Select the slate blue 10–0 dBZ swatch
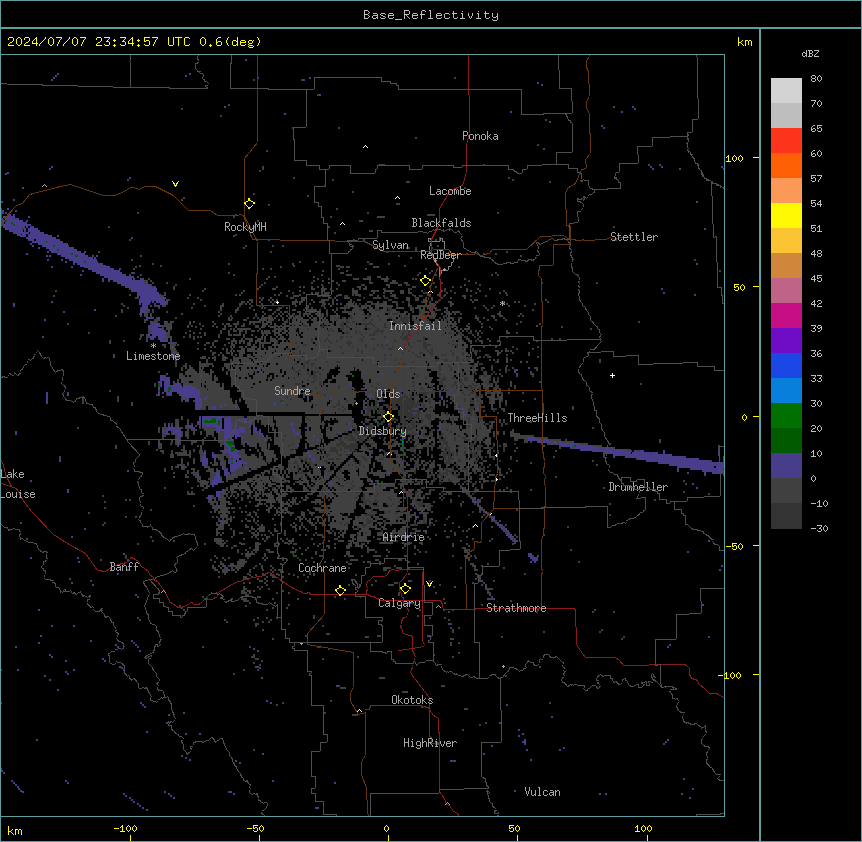Screen dimensions: 862x842 (x=786, y=466)
